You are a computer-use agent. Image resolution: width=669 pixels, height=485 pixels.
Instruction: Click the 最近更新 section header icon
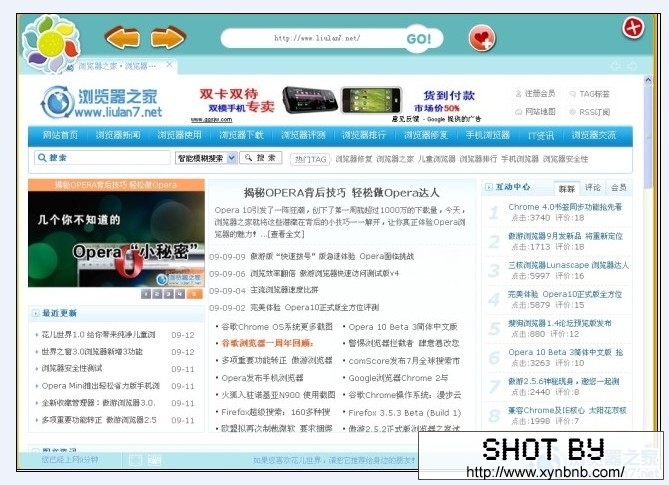pyautogui.click(x=35, y=314)
